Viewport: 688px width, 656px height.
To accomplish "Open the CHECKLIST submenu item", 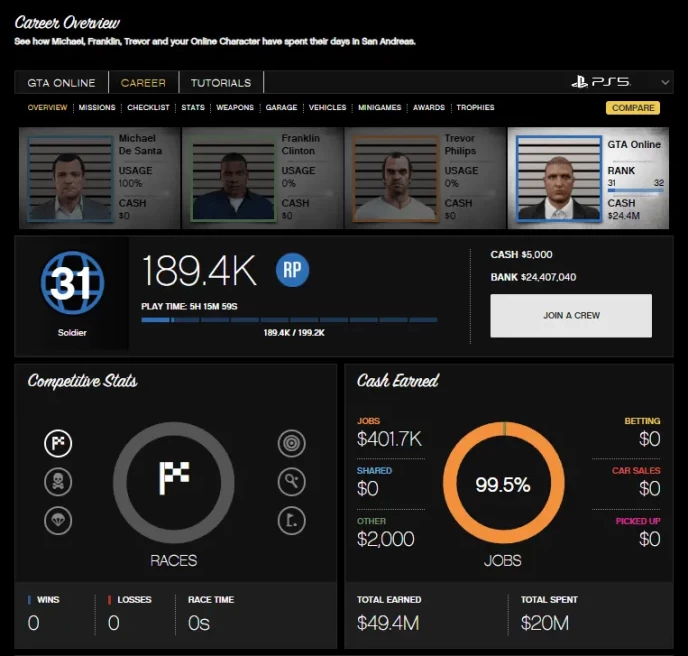I will 148,108.
